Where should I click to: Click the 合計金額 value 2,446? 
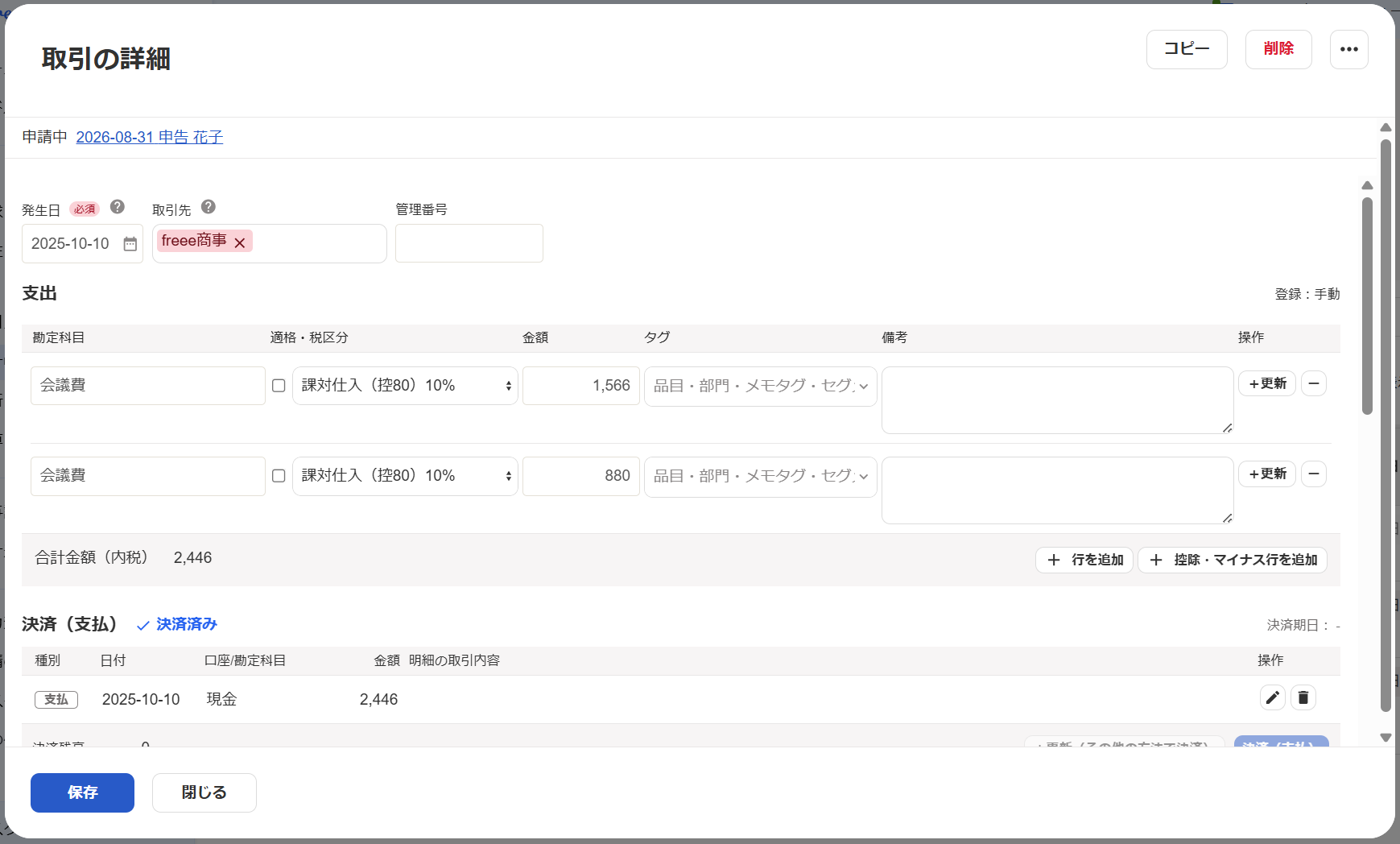click(x=193, y=558)
